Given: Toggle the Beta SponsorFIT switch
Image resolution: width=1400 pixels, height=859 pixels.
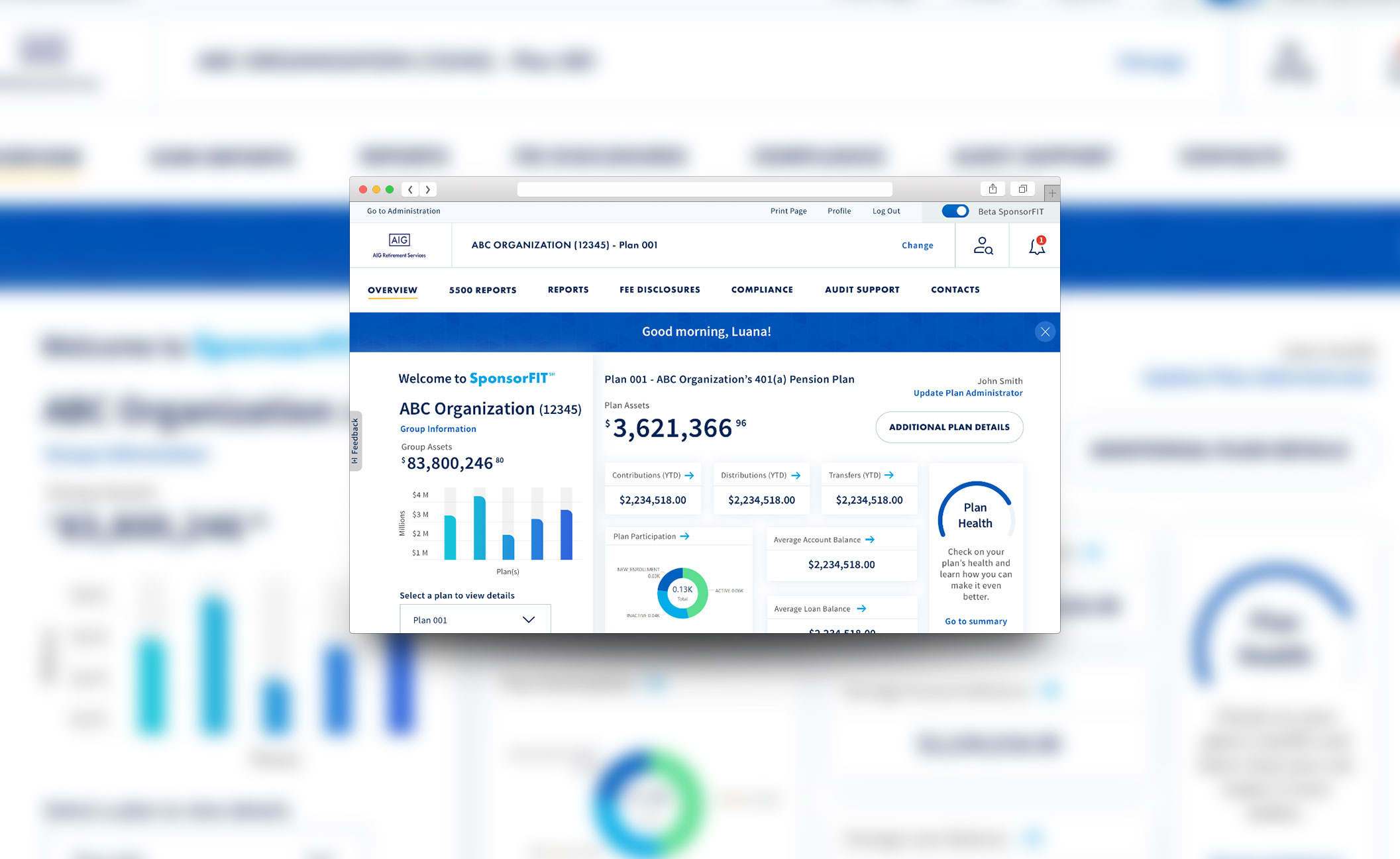Looking at the screenshot, I should tap(955, 211).
